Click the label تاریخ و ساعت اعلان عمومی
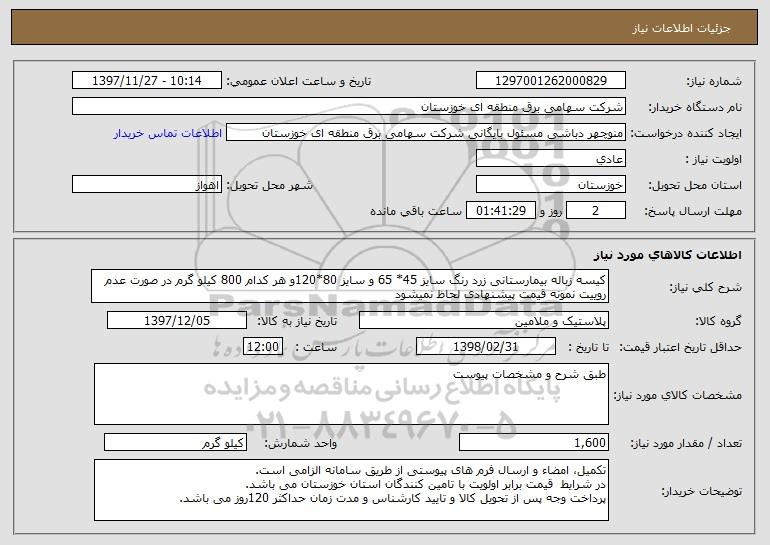The image size is (770, 545). coord(299,81)
